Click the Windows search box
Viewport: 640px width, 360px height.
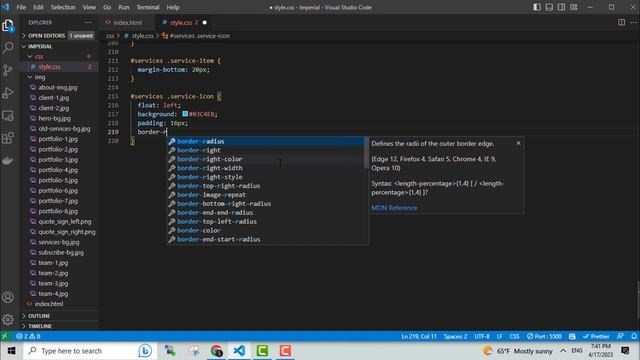tap(90, 351)
